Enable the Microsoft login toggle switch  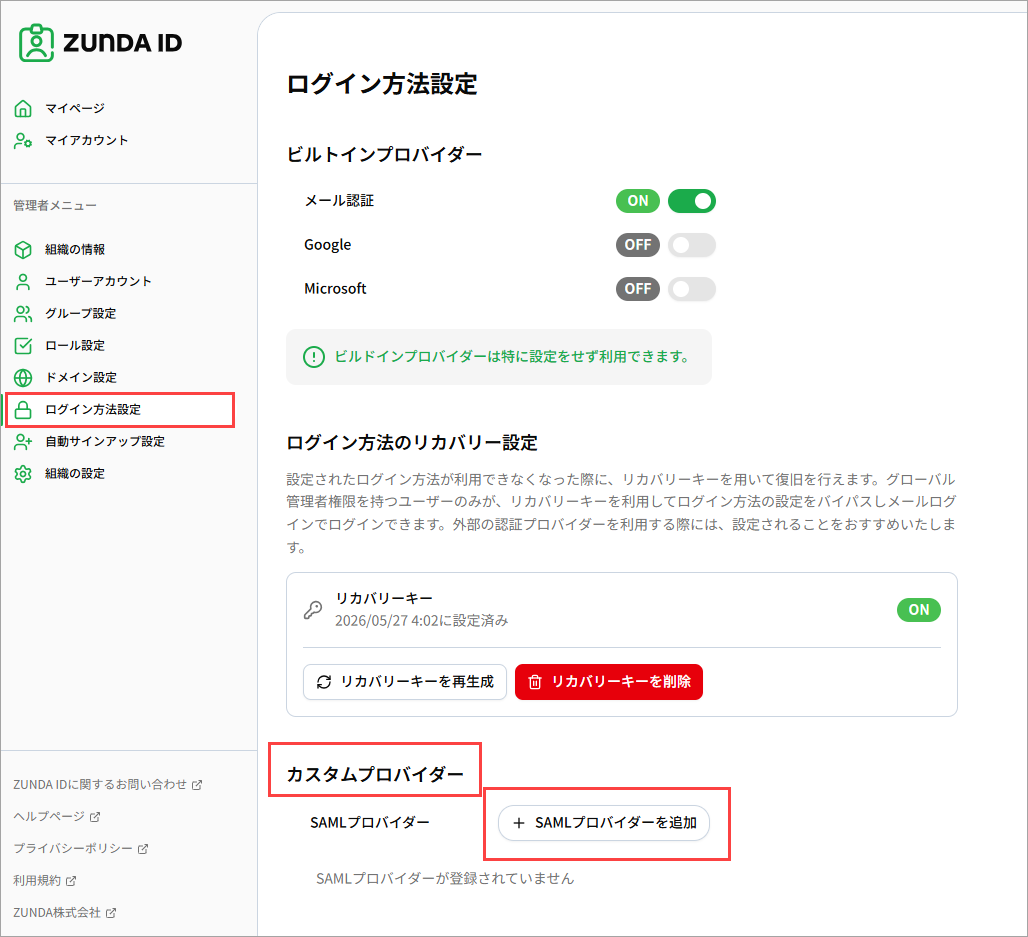pyautogui.click(x=692, y=289)
